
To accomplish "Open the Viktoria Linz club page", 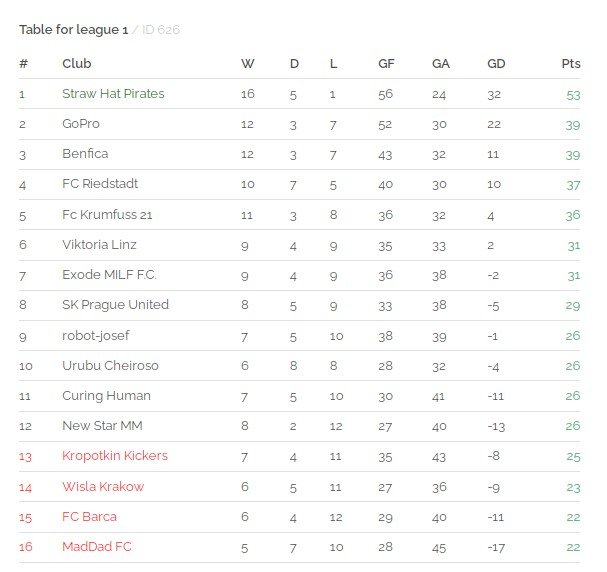I will [x=99, y=245].
